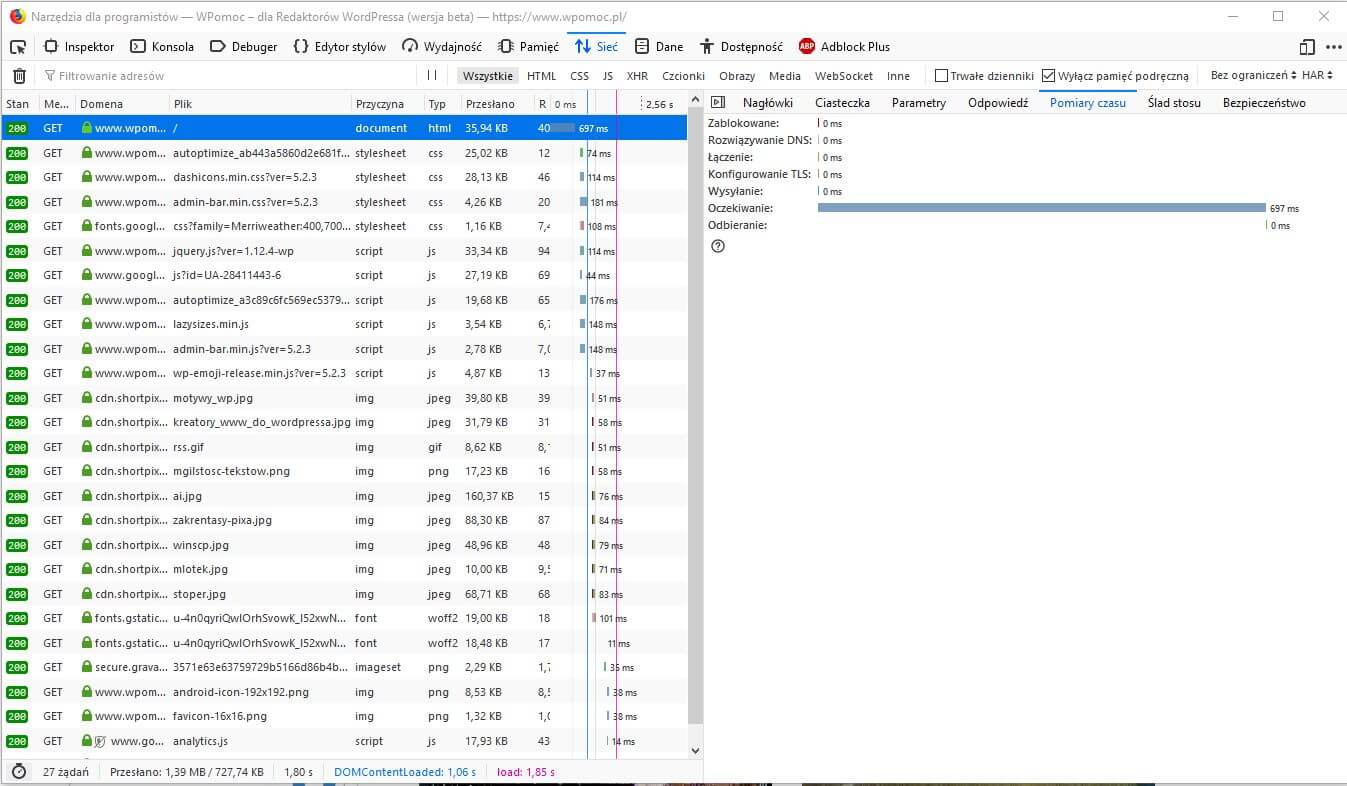Open the HAR dropdown menu

tap(1318, 76)
